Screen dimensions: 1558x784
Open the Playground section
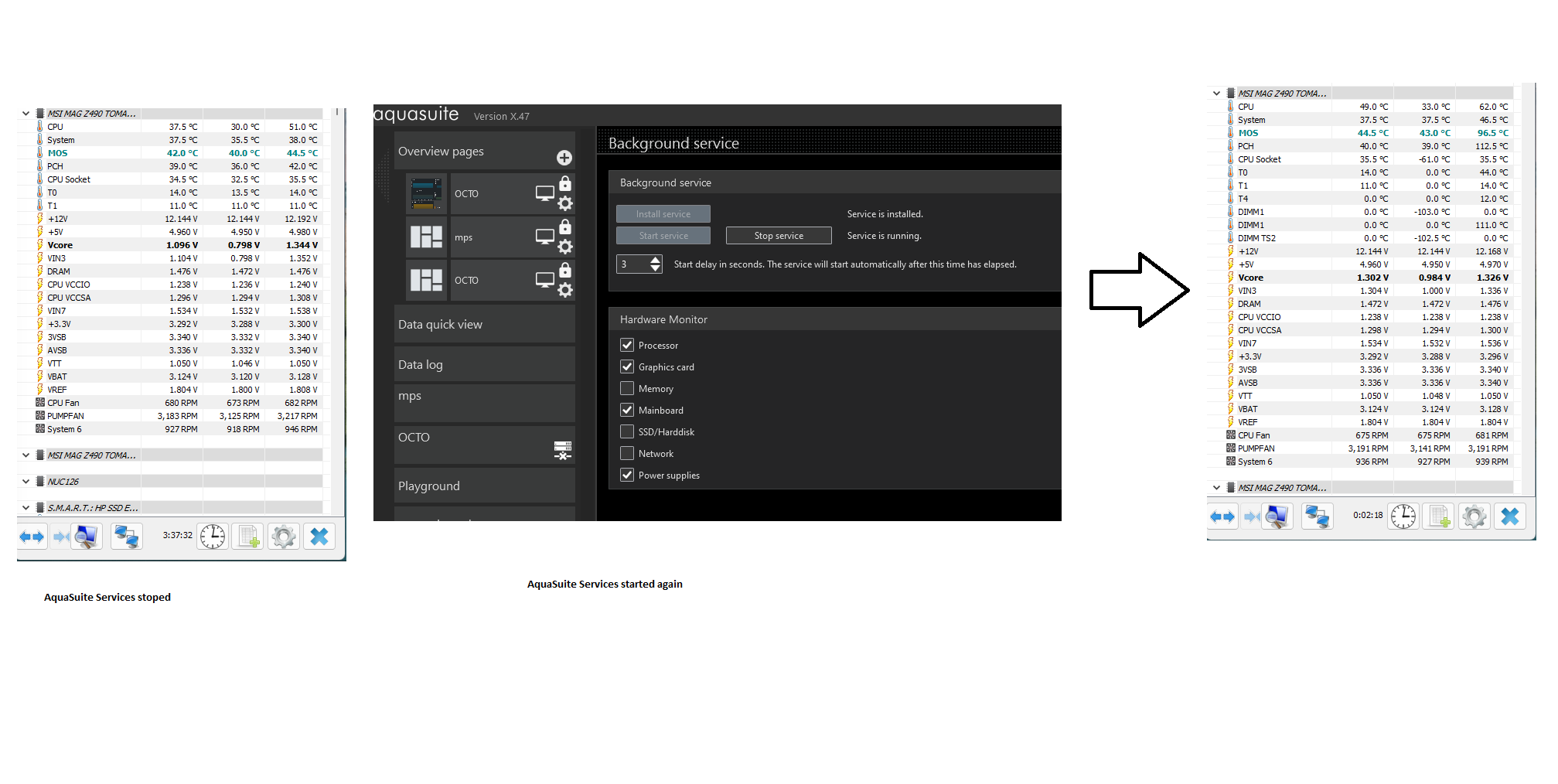[x=484, y=486]
